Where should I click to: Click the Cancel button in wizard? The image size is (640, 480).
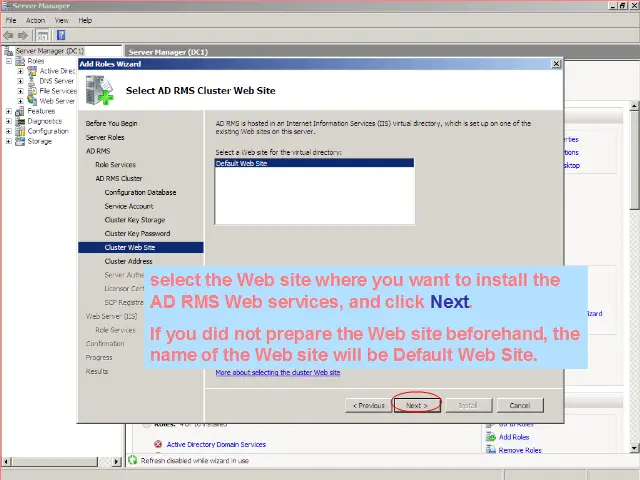tap(520, 405)
